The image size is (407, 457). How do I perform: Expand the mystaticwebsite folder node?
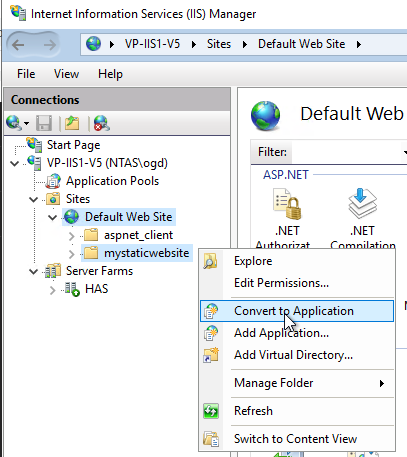pos(72,254)
